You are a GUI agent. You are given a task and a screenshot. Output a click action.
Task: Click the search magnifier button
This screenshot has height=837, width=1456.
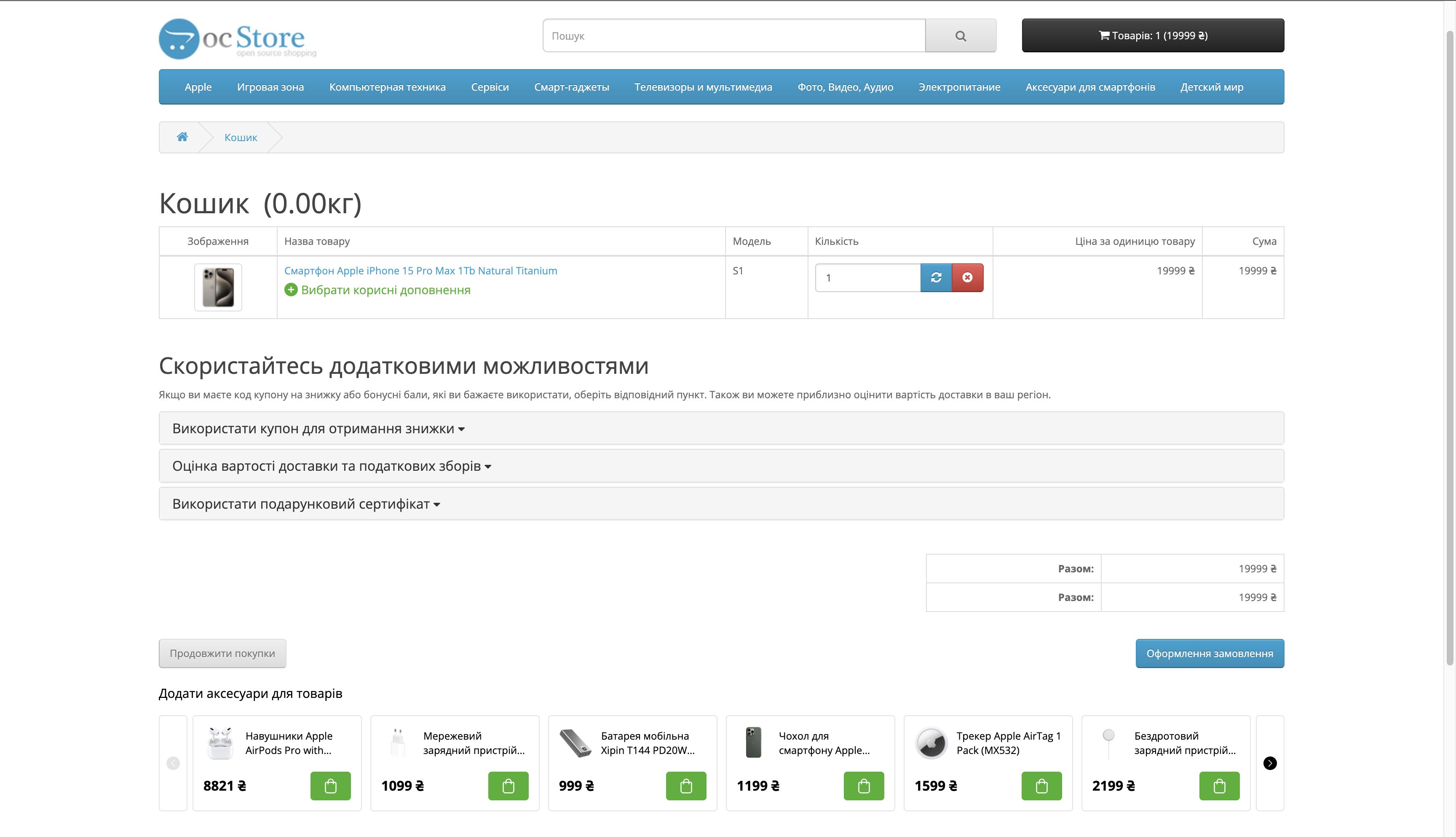point(960,36)
